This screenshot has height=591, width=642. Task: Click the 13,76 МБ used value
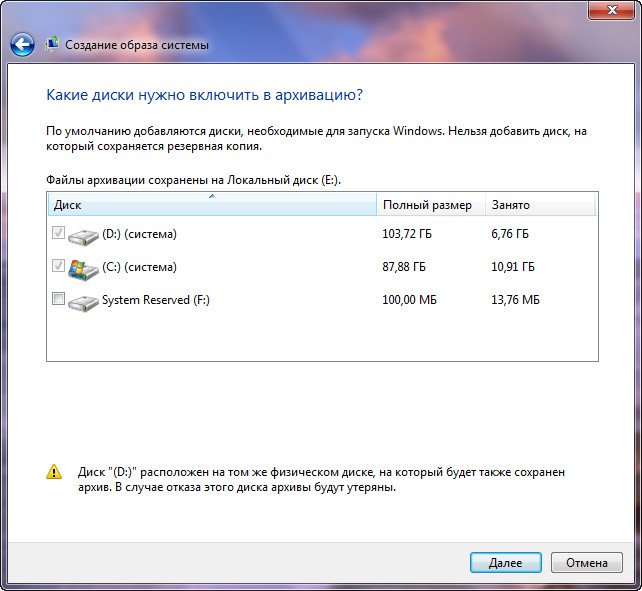point(515,300)
